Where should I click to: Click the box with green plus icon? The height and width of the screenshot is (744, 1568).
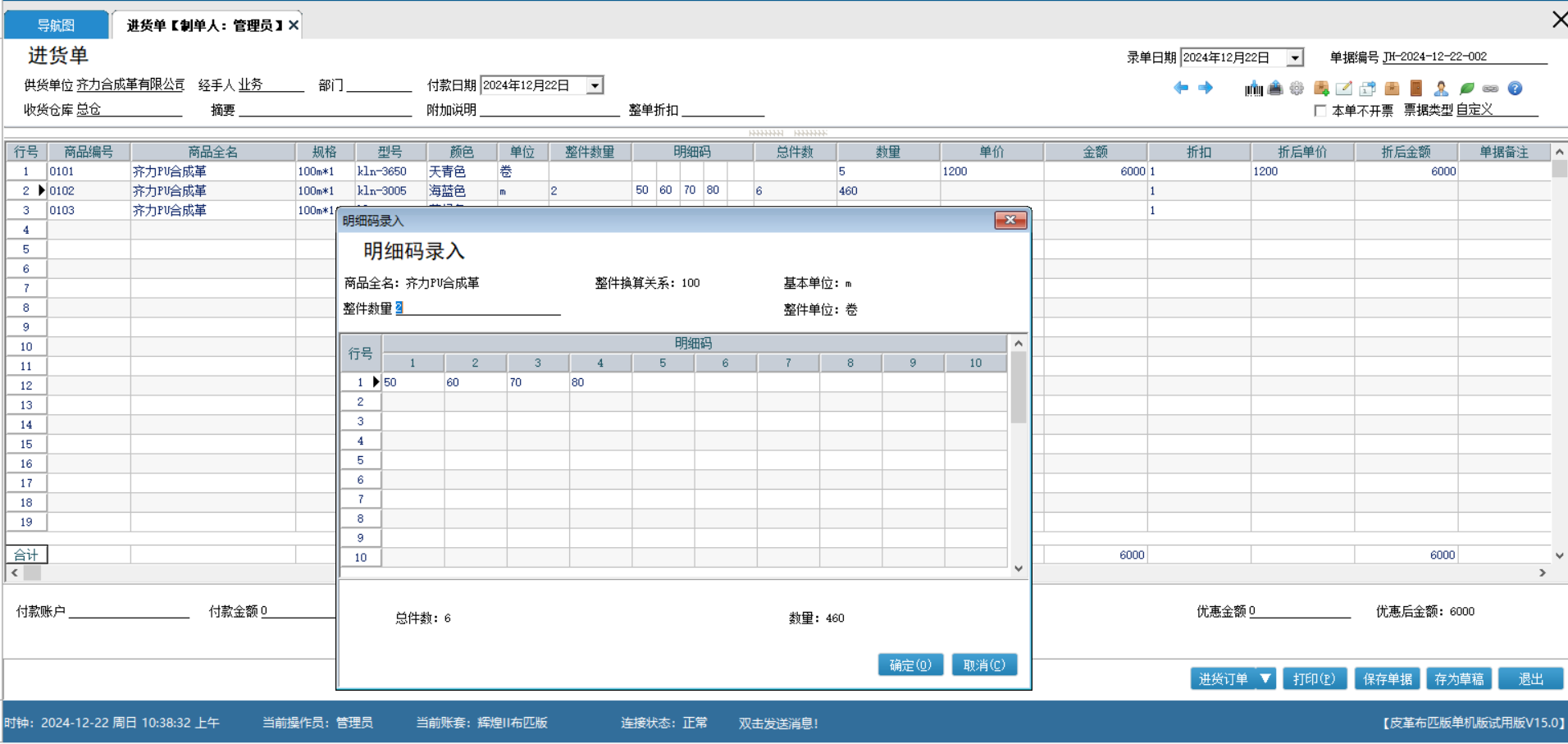point(1320,89)
